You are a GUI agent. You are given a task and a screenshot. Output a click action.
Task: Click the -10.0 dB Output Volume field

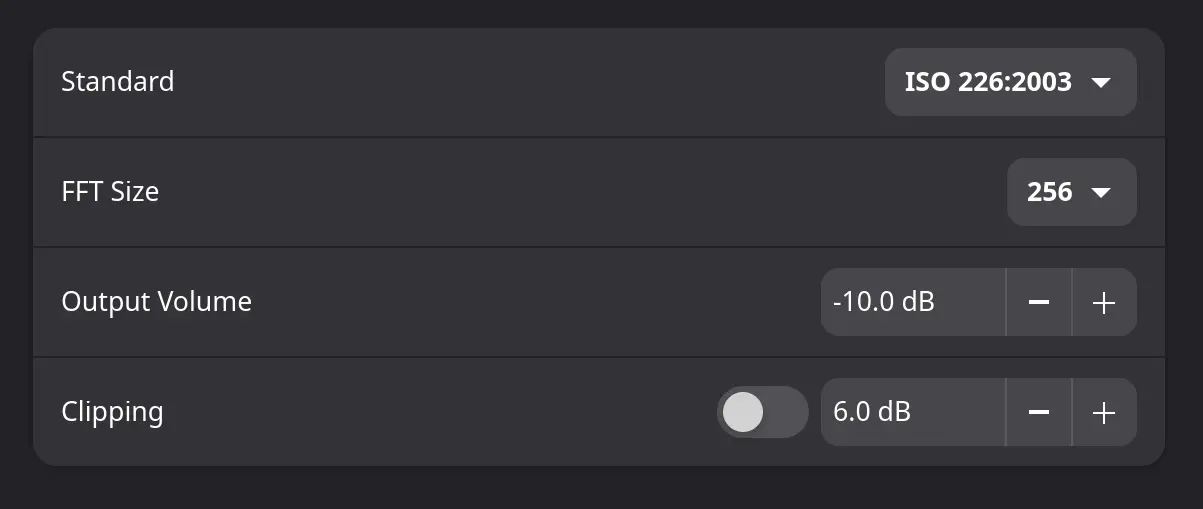click(x=910, y=302)
